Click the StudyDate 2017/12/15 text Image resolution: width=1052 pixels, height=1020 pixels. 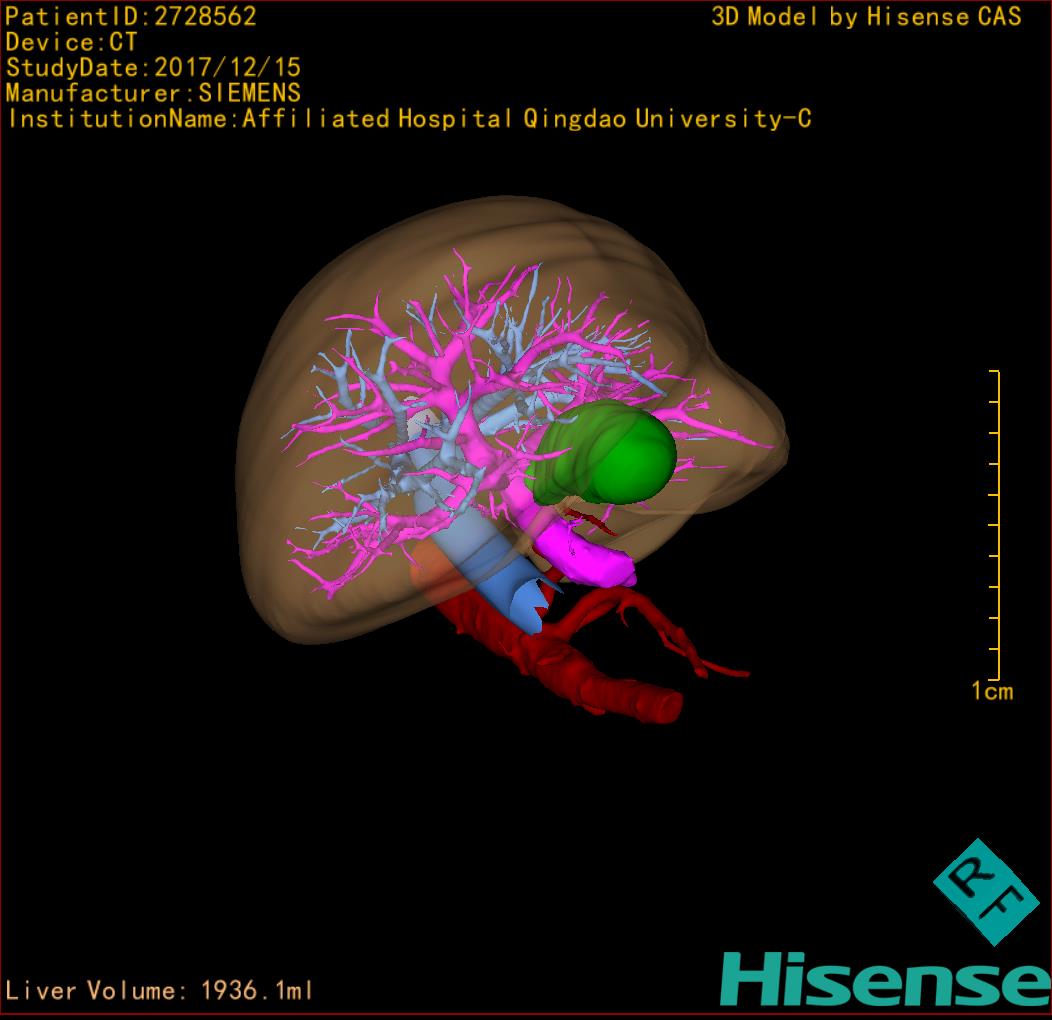click(x=153, y=68)
